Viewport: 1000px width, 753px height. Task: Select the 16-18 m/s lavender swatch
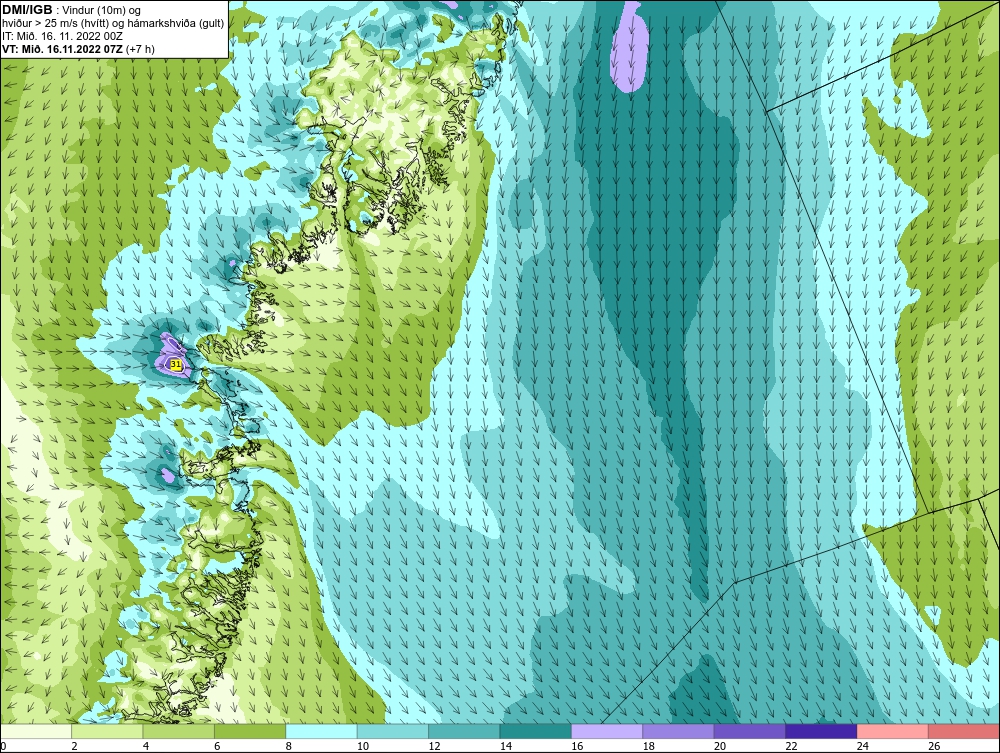(x=607, y=731)
